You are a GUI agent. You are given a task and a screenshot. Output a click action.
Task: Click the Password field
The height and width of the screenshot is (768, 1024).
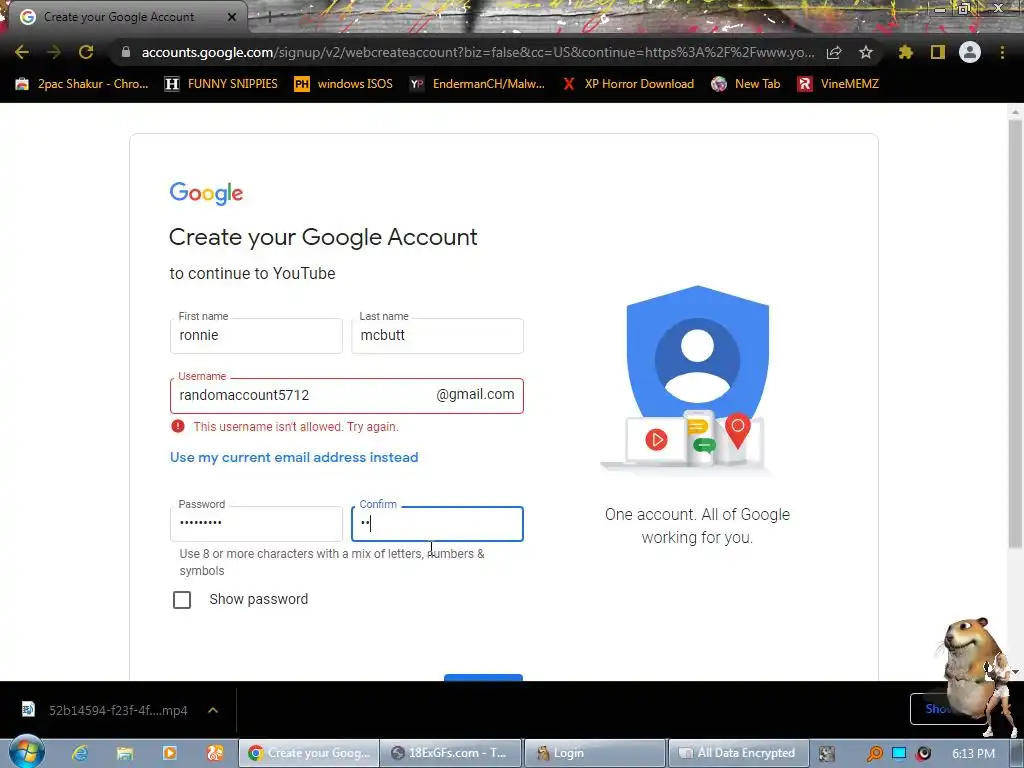(x=256, y=524)
